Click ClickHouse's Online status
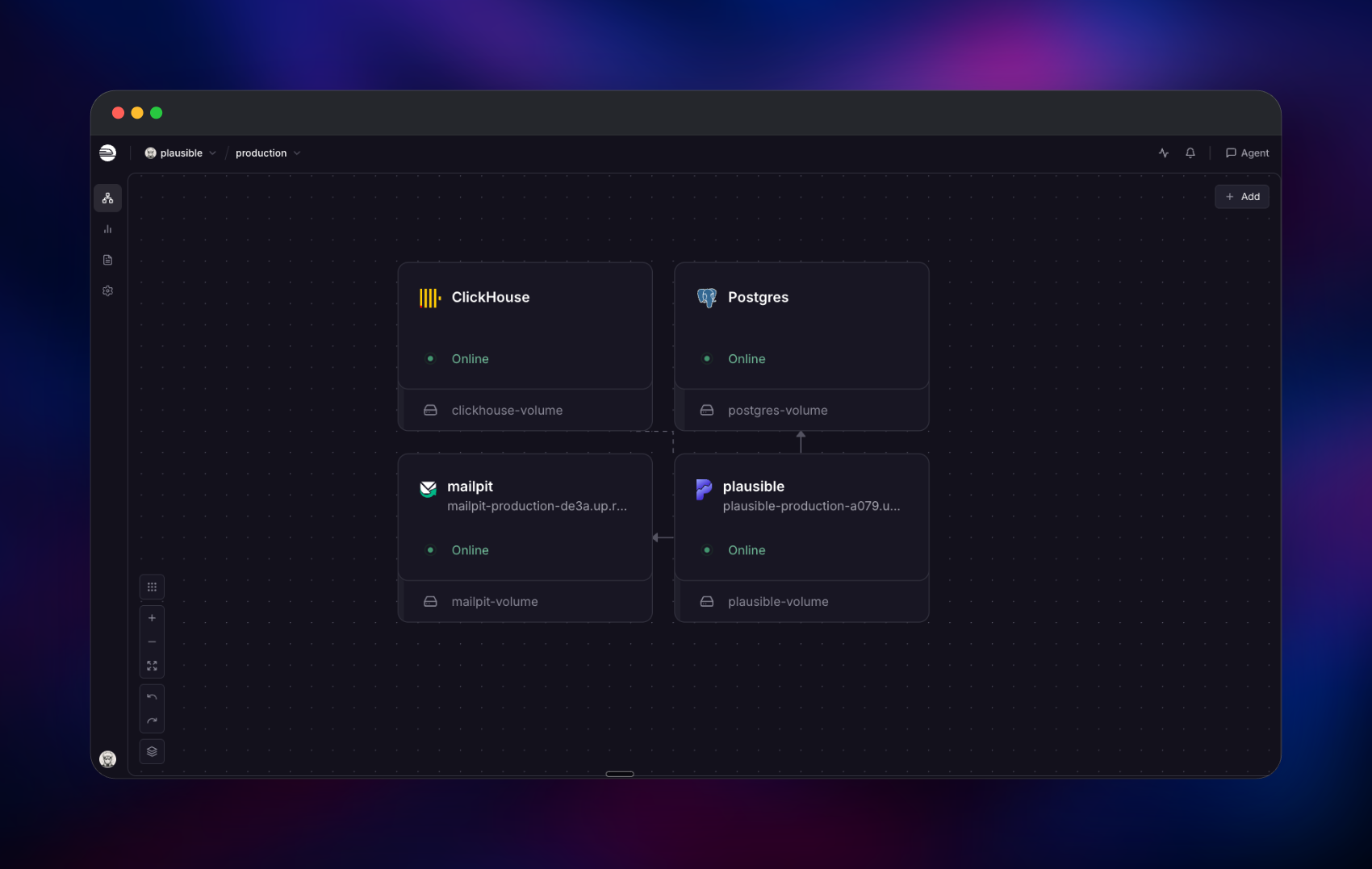The width and height of the screenshot is (1372, 869). coord(471,359)
